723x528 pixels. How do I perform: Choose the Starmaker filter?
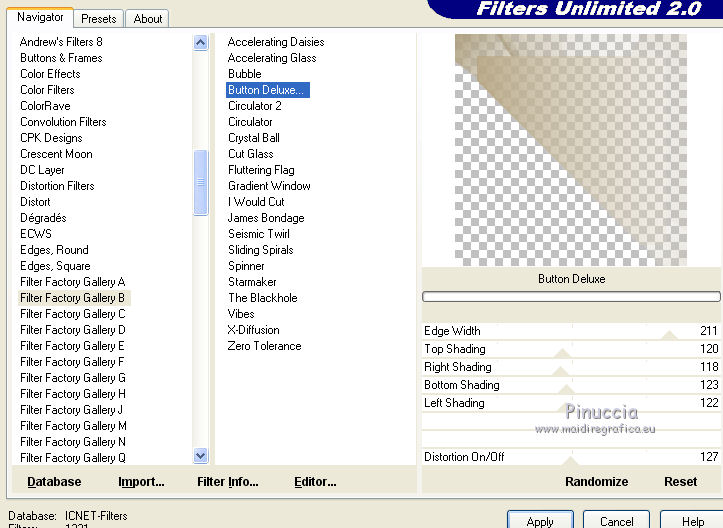coord(252,282)
